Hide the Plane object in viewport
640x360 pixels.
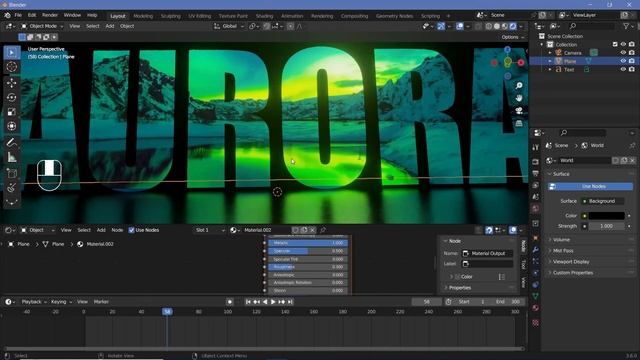click(623, 61)
